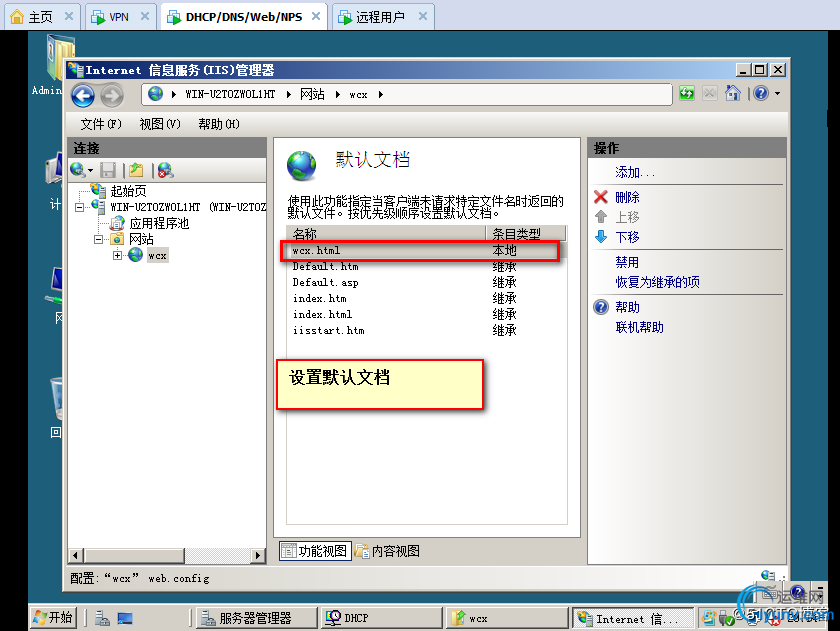
Task: Sort by the 名称 column header
Action: coord(386,234)
